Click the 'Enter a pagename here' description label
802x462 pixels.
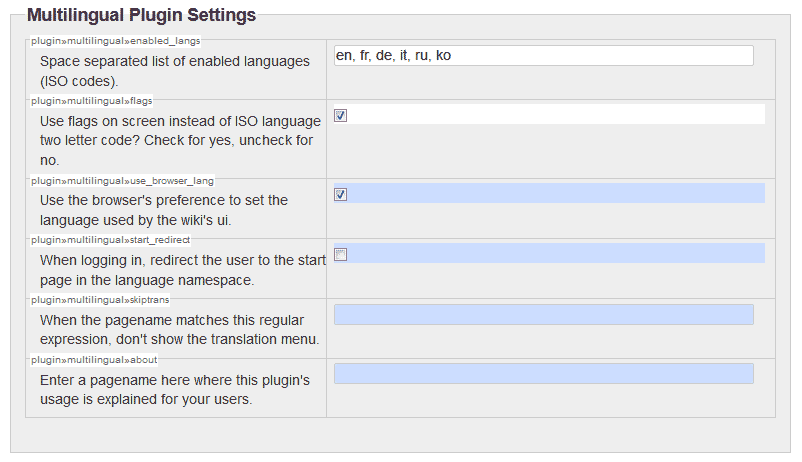175,389
